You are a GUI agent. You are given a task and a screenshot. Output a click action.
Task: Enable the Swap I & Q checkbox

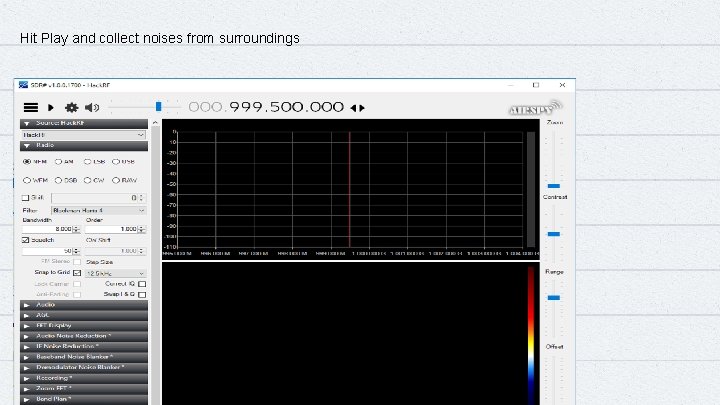(142, 294)
